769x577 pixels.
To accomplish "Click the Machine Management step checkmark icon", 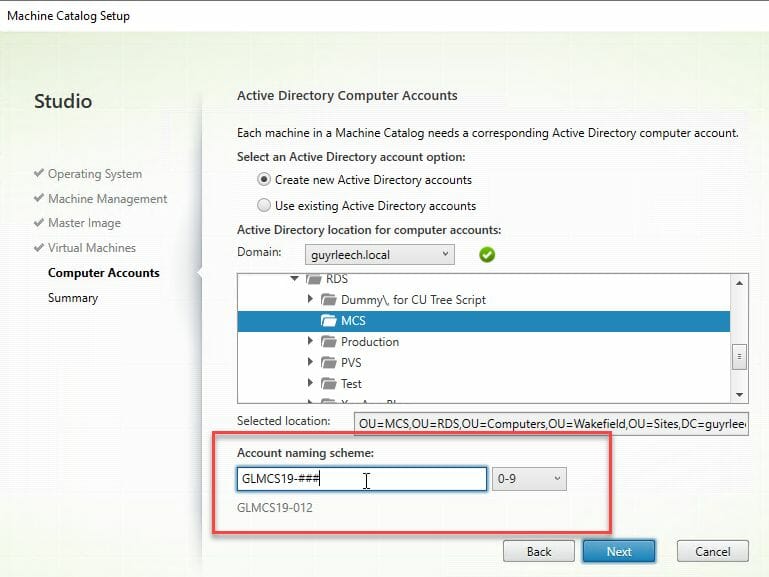I will click(39, 198).
